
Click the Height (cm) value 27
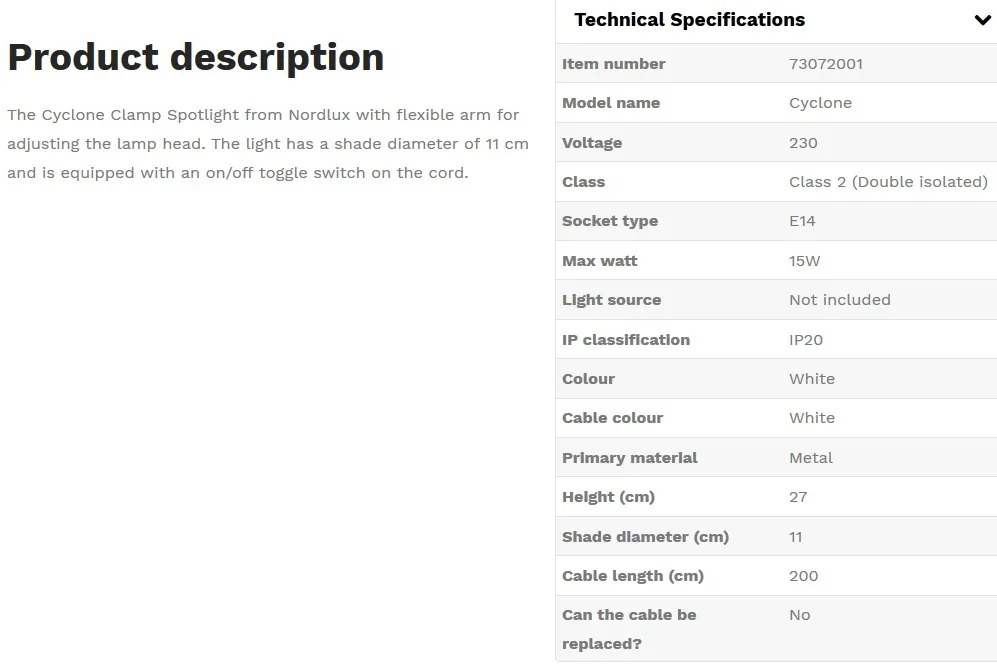[798, 497]
